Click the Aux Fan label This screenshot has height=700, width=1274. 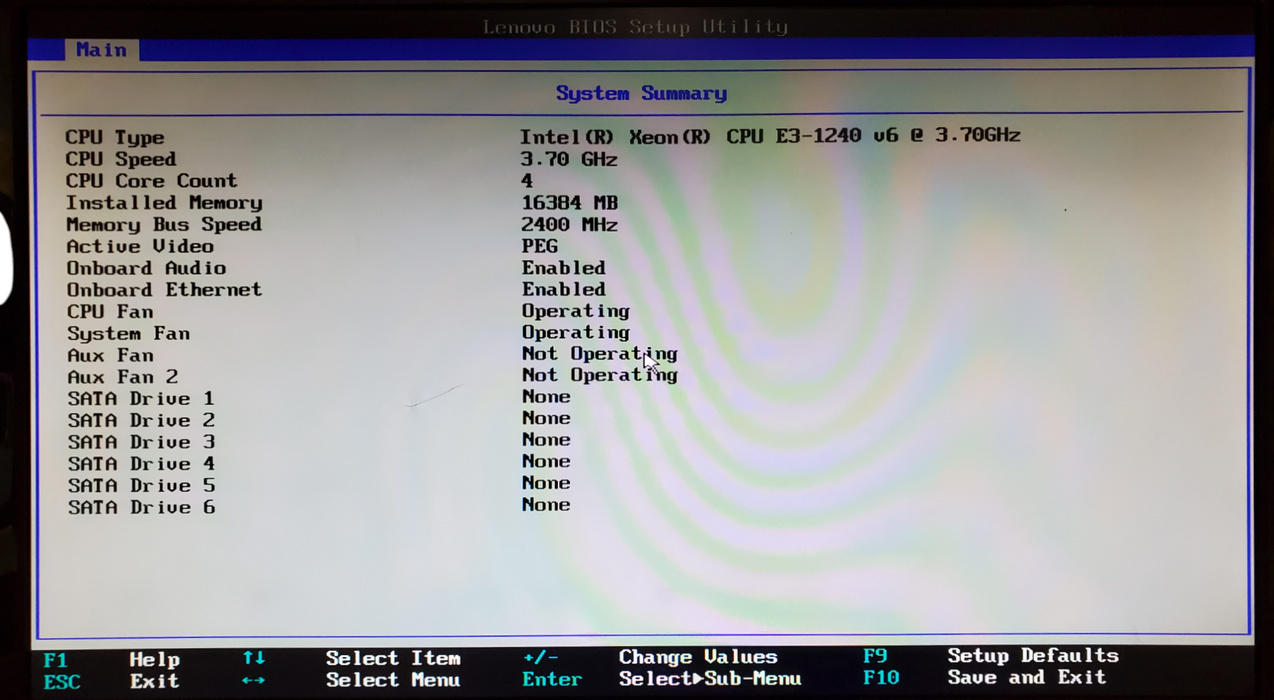coord(110,355)
